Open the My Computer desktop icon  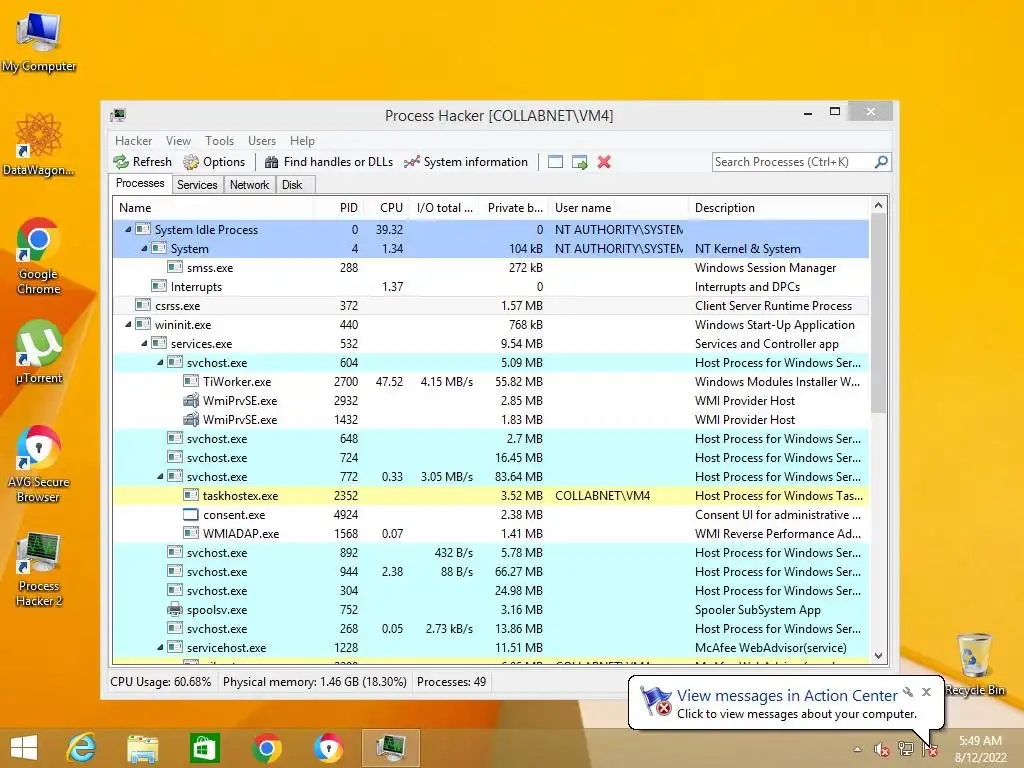pos(39,42)
